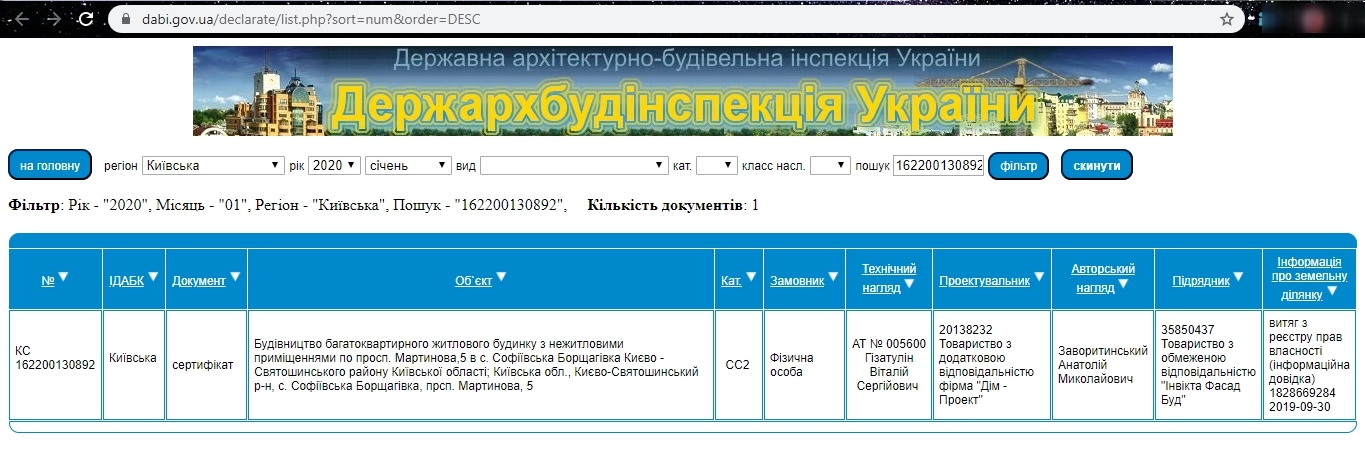Select the Заворитинський Анатолій Миколайович cell
Image resolution: width=1365 pixels, height=449 pixels.
point(1103,365)
